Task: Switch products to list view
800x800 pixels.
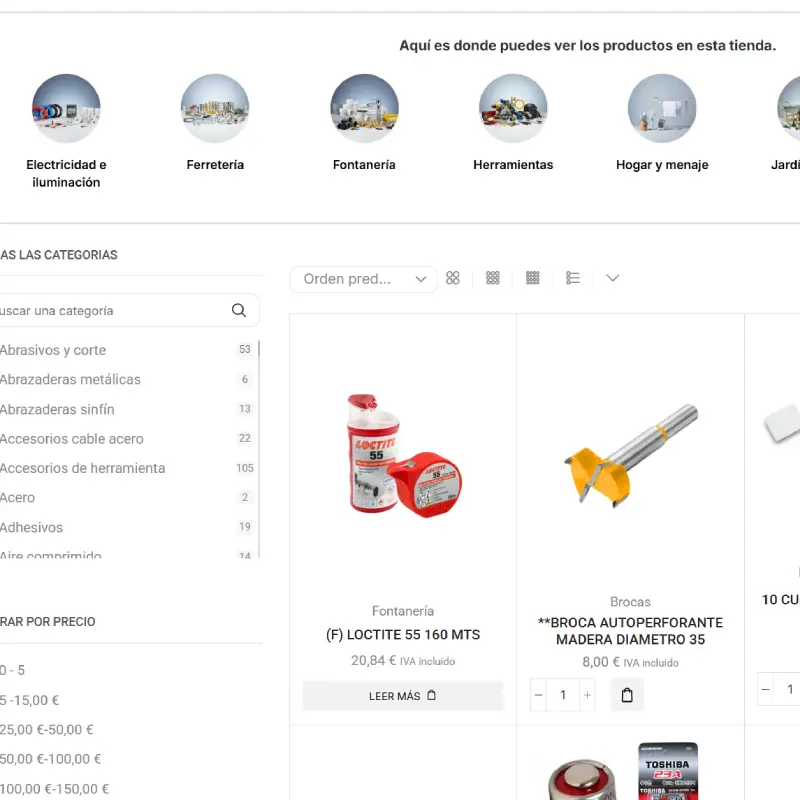Action: click(x=573, y=278)
